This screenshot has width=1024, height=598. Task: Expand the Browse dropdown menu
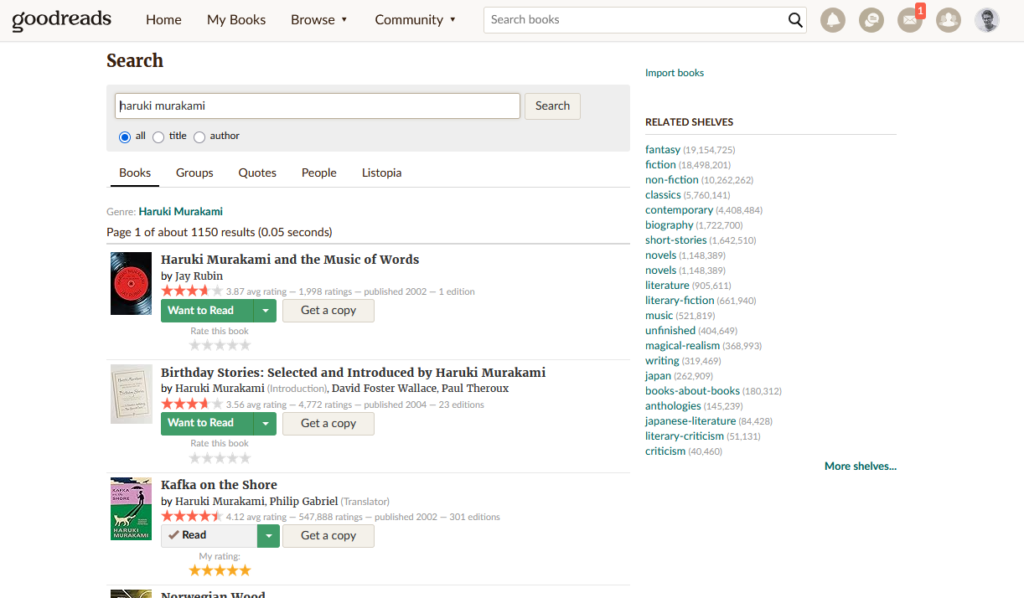coord(319,20)
